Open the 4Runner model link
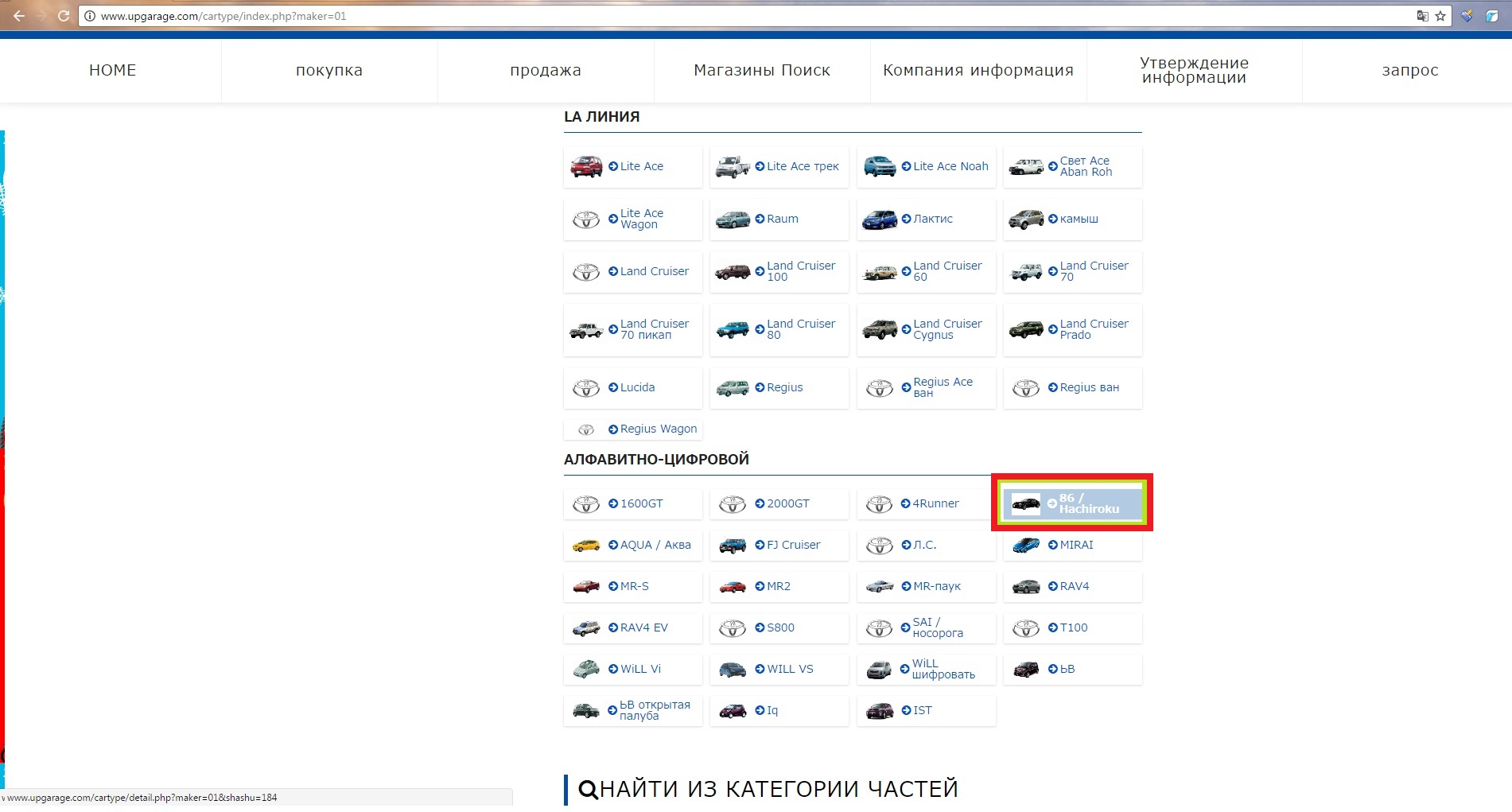Screen dimensions: 1512x812 coord(935,503)
